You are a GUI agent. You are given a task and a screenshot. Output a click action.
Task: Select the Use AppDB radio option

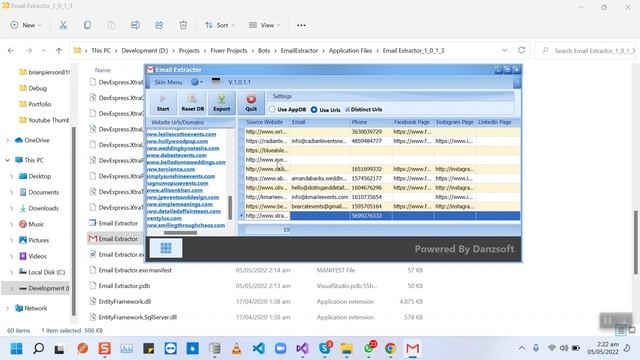[x=287, y=109]
